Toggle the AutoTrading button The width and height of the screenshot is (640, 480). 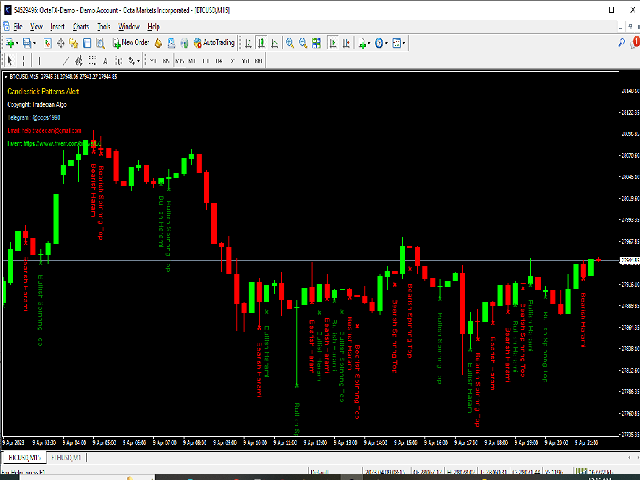pos(214,43)
